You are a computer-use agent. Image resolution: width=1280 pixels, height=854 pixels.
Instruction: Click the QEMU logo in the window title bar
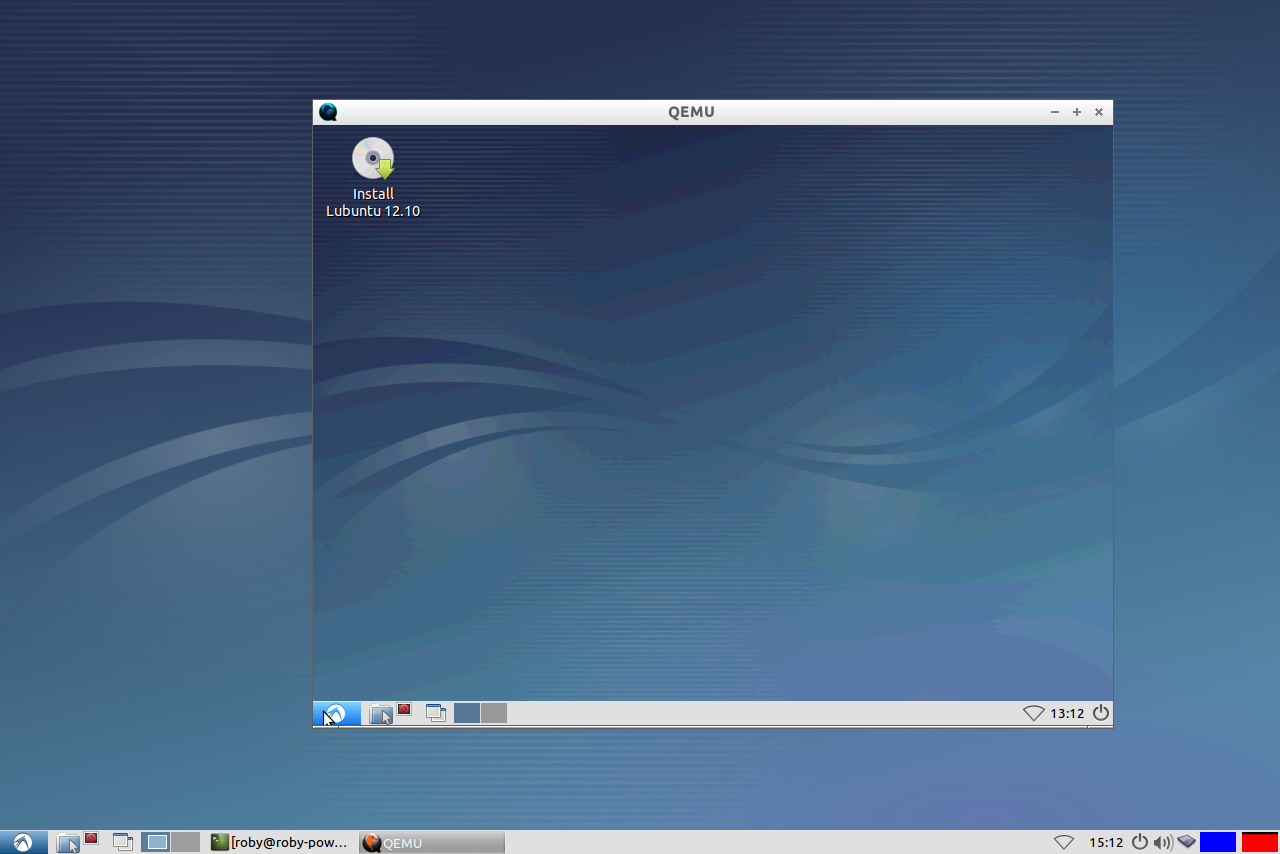click(x=328, y=112)
